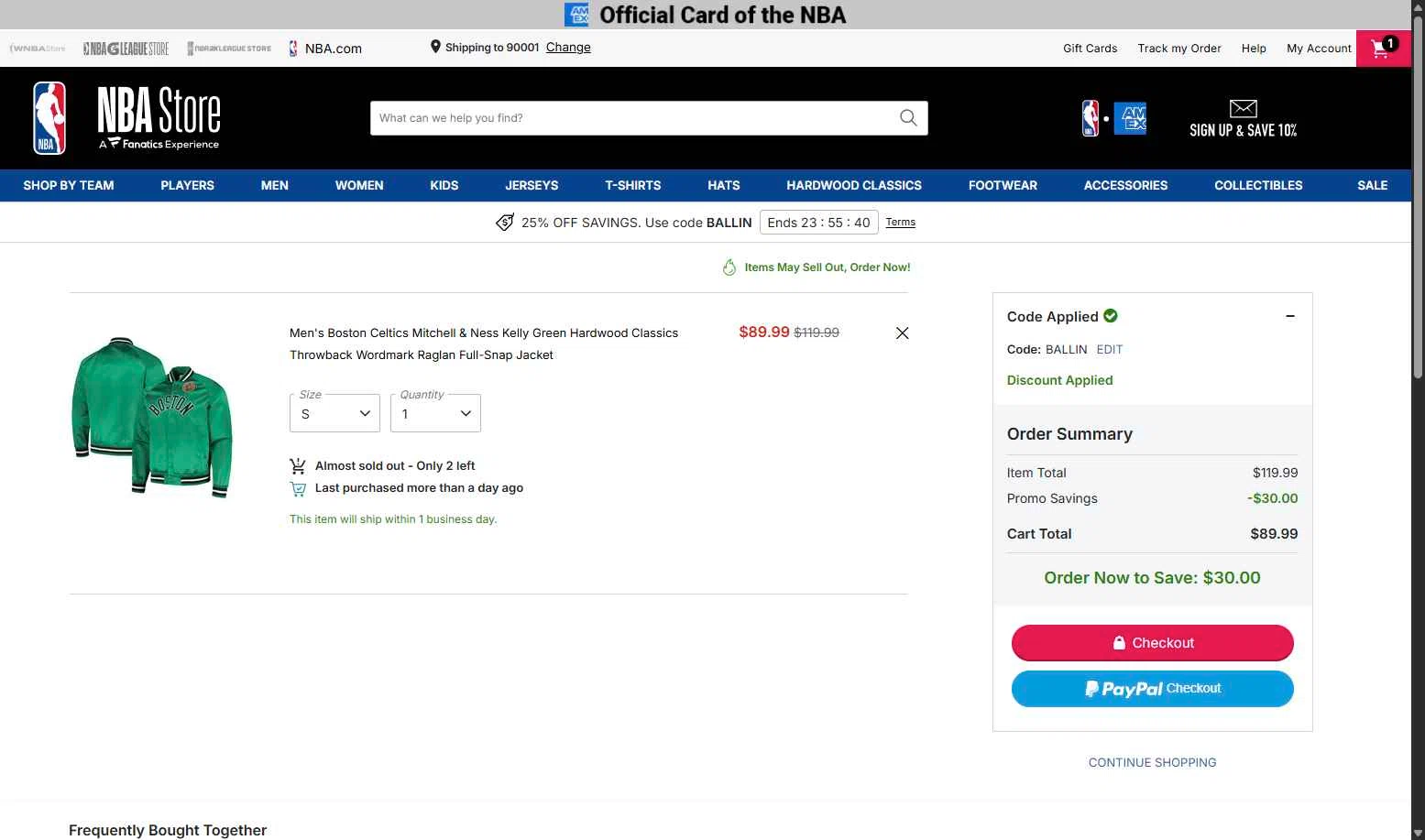The height and width of the screenshot is (840, 1425).
Task: Click the Cart Total $89.99 value
Action: pyautogui.click(x=1274, y=534)
